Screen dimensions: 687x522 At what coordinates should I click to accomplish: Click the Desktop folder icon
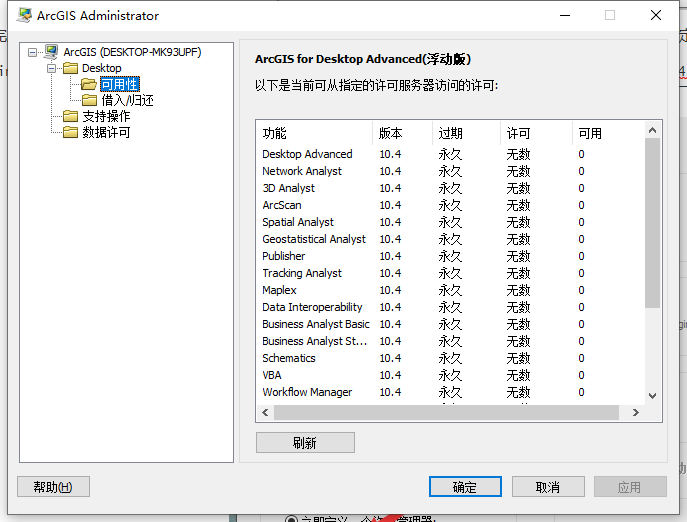[70, 68]
